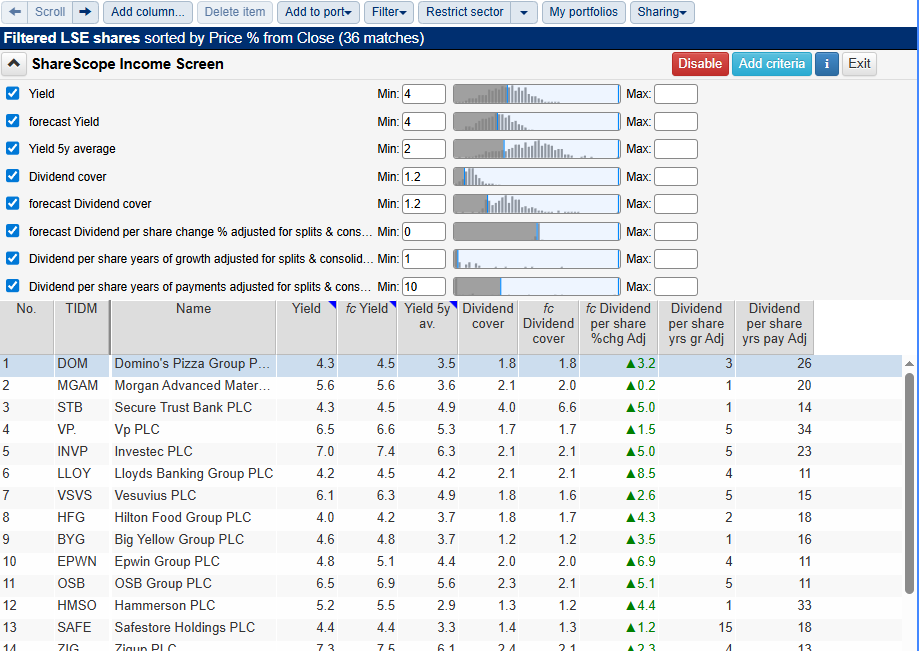Click the scroll right arrow button
Image resolution: width=919 pixels, height=651 pixels.
(86, 12)
